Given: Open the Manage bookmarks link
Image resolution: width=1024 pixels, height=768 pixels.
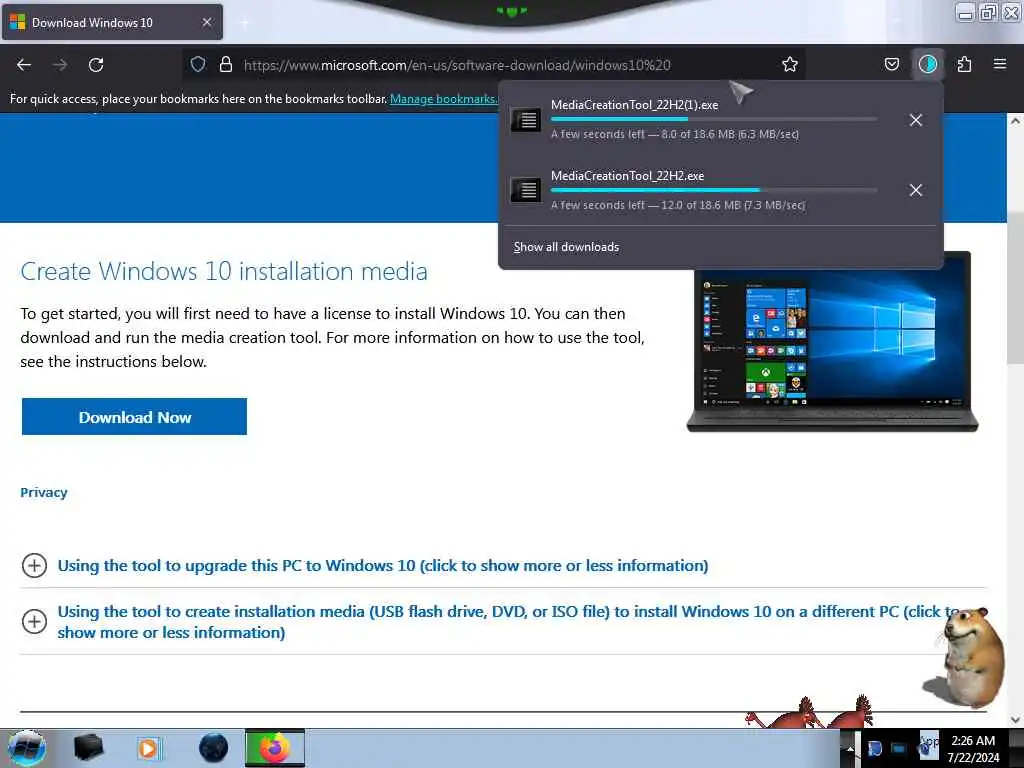Looking at the screenshot, I should pos(443,99).
